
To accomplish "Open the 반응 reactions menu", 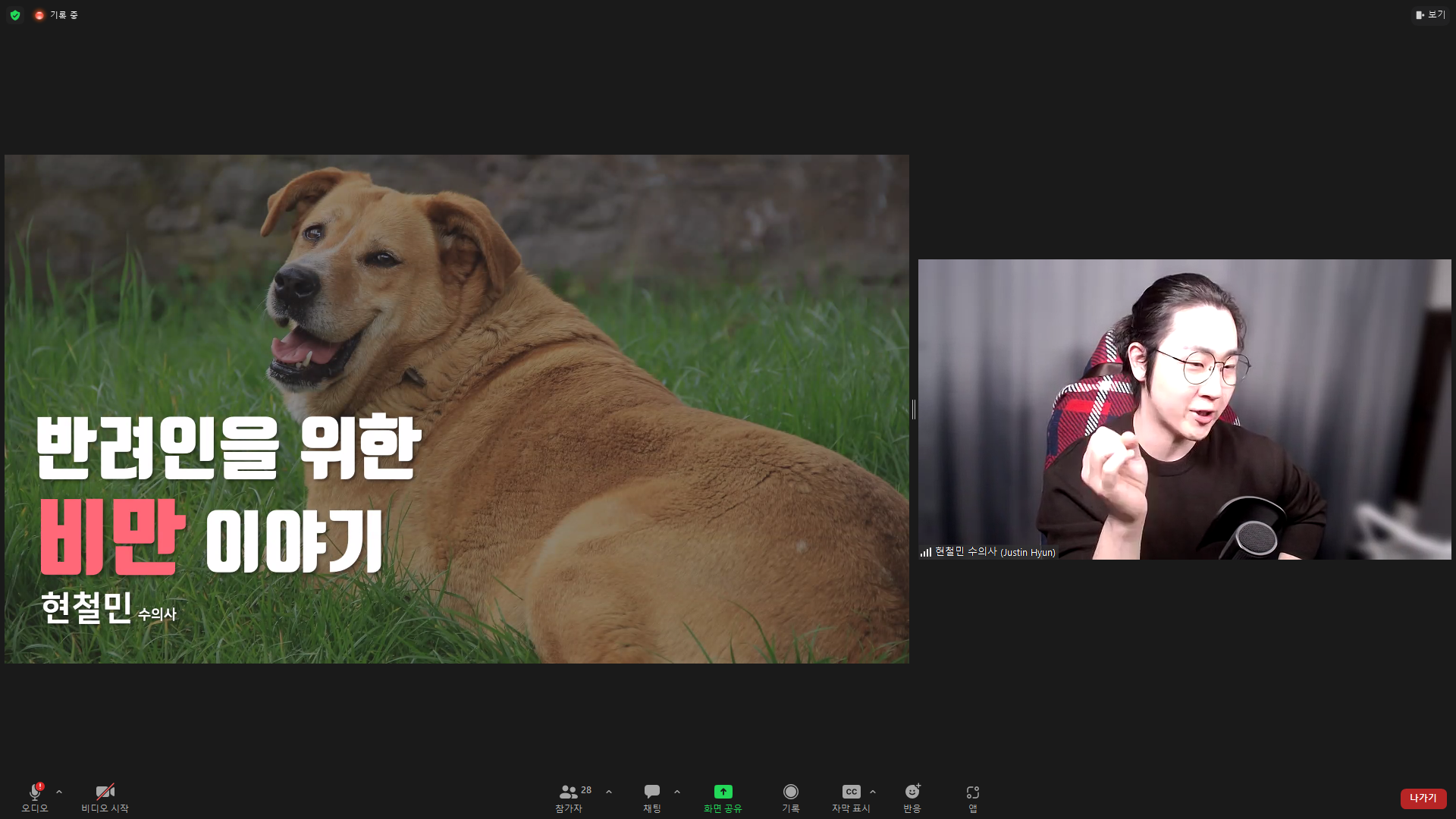I will coord(912,798).
